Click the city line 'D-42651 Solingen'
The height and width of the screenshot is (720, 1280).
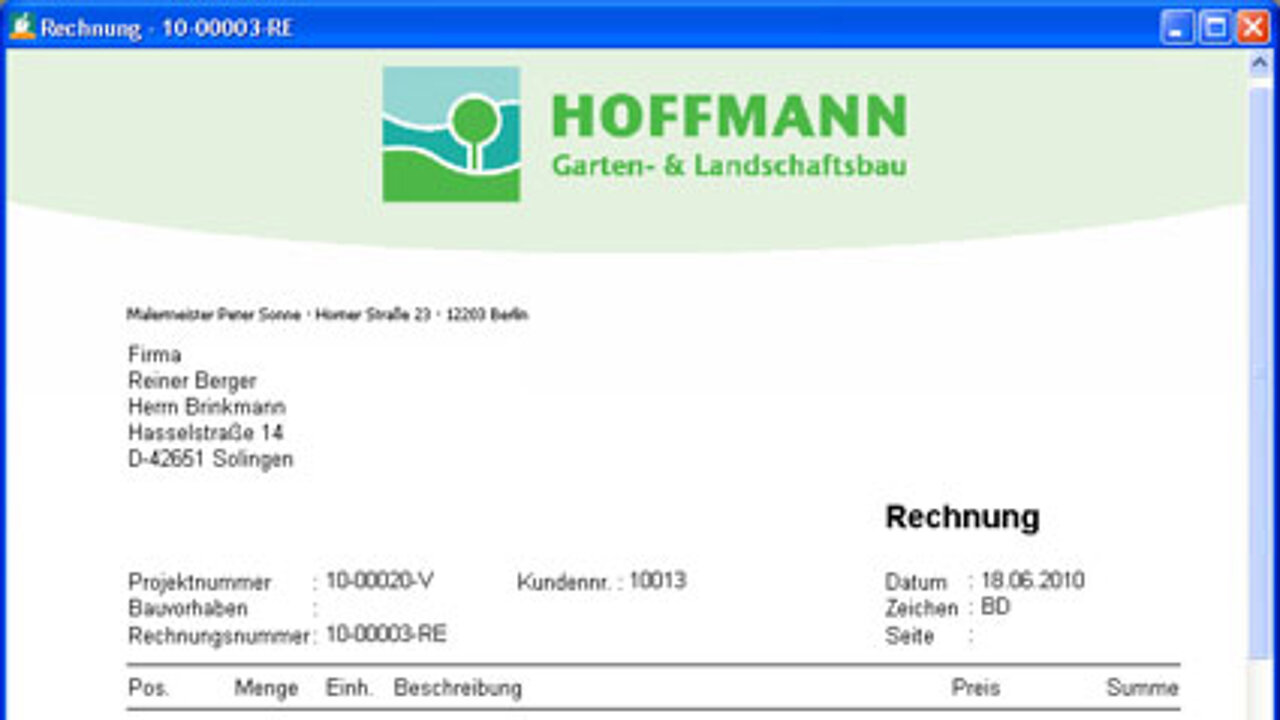(211, 460)
